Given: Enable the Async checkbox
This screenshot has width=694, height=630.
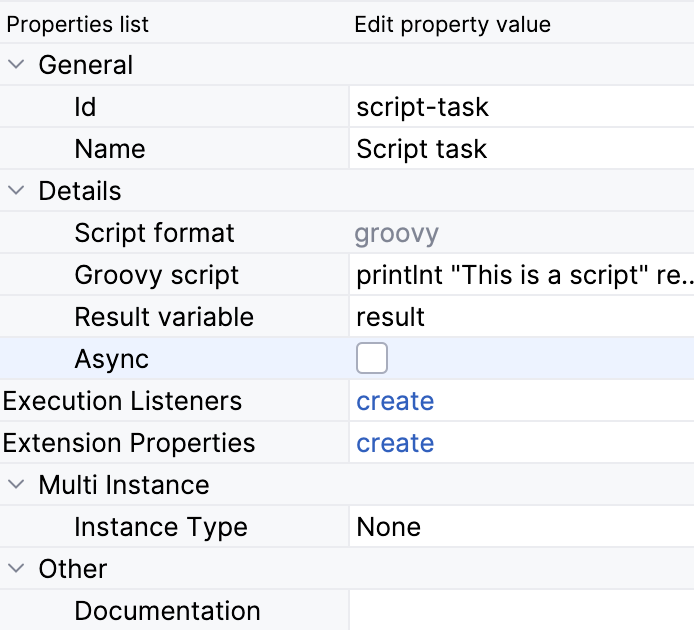Looking at the screenshot, I should click(x=372, y=358).
